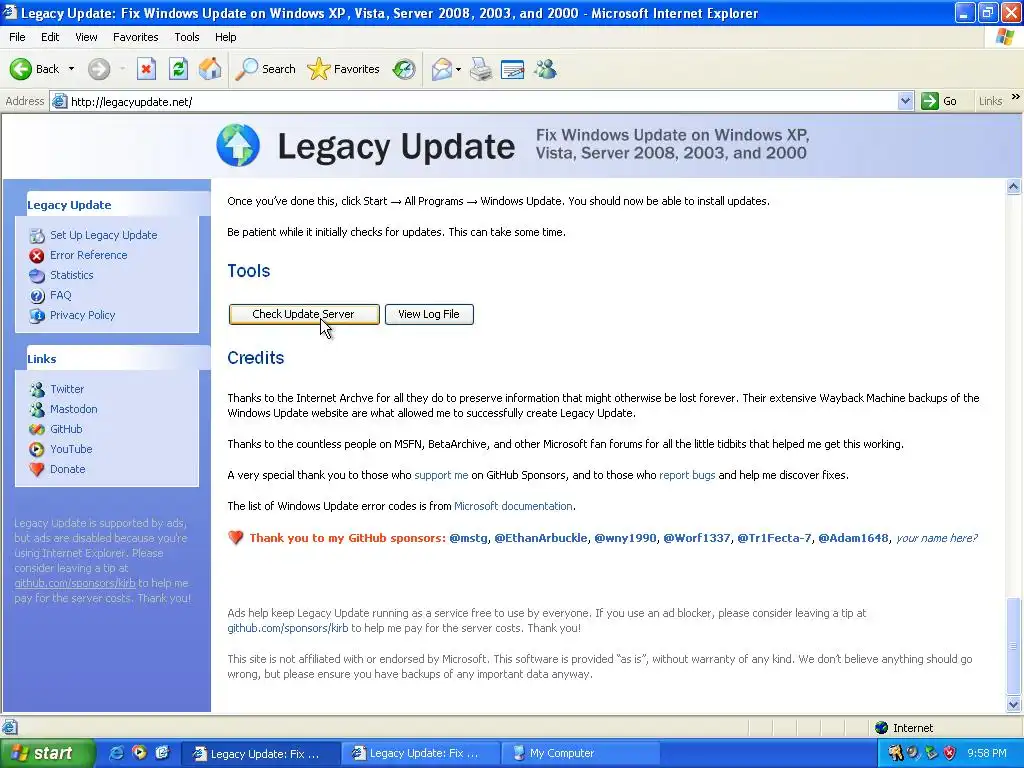Viewport: 1024px width, 768px height.
Task: Open the Favorites menu
Action: coord(135,37)
